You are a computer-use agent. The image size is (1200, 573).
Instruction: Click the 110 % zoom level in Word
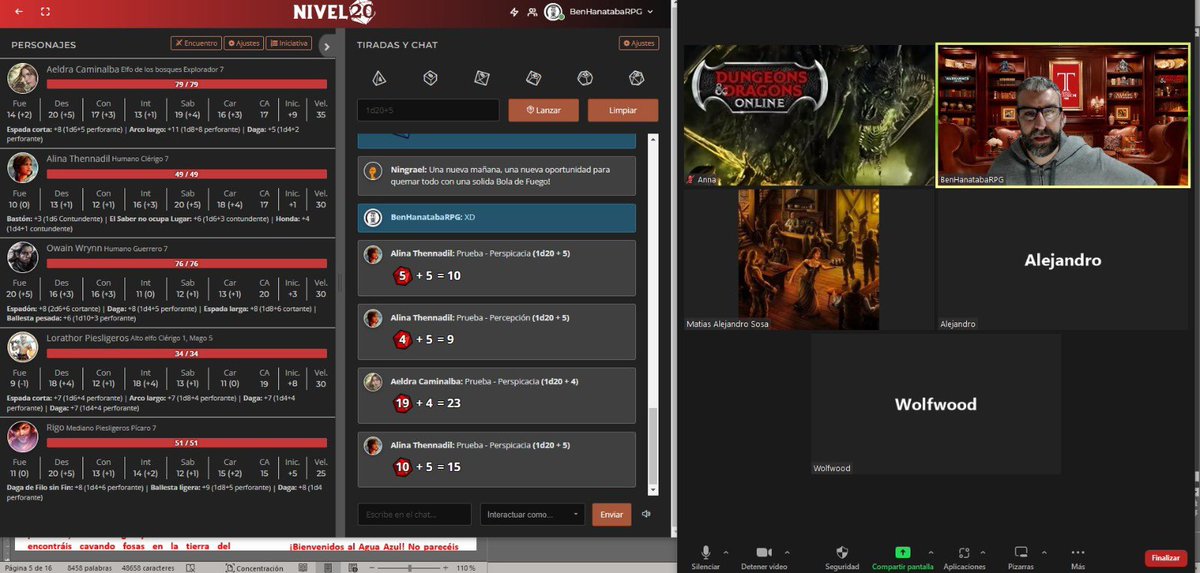[465, 567]
